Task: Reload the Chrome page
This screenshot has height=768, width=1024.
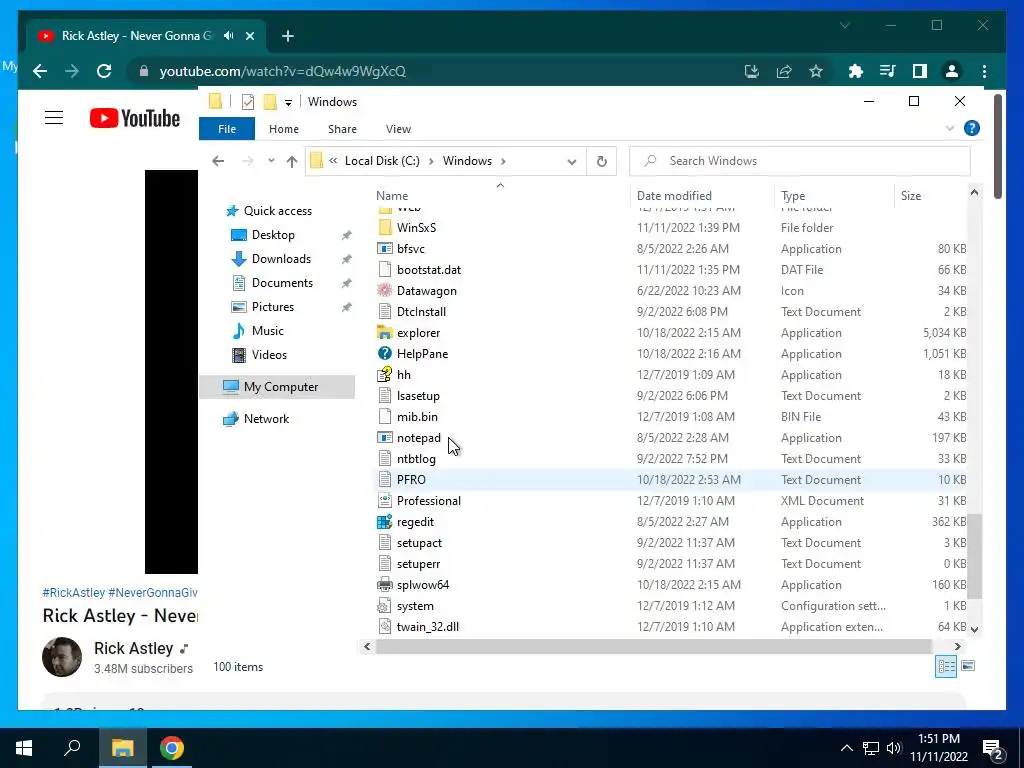Action: click(x=104, y=71)
